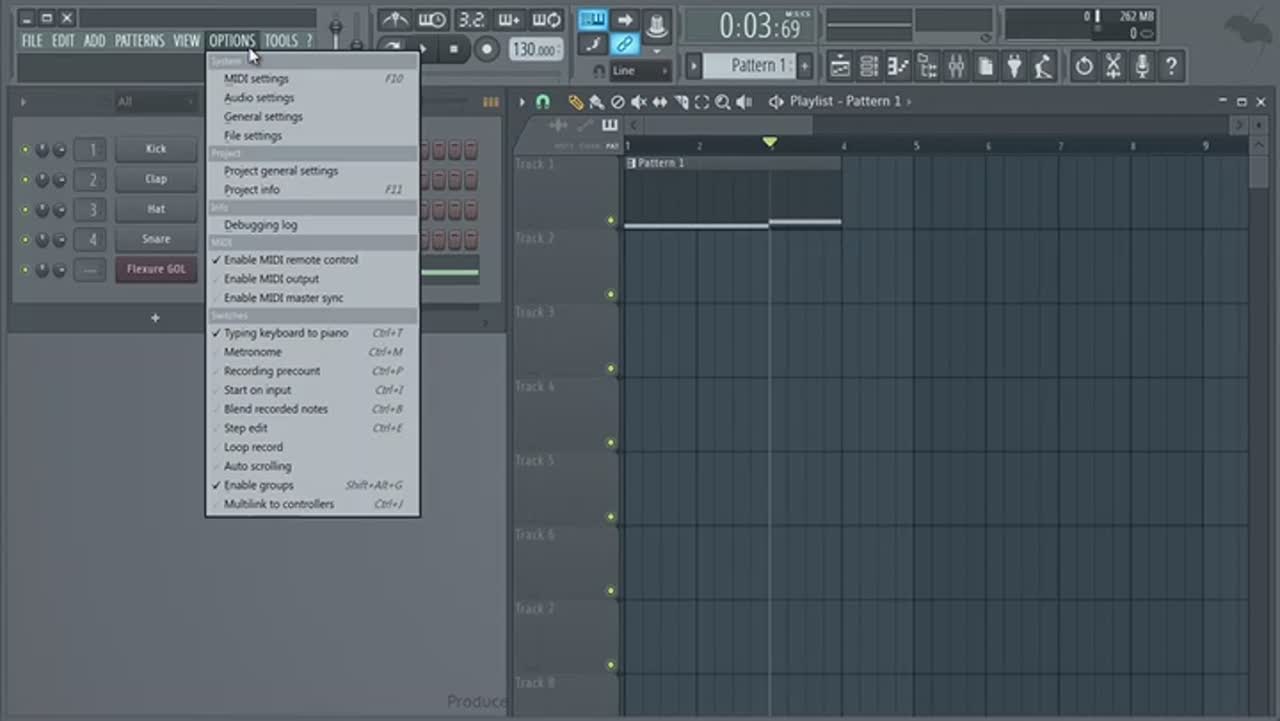Toggle the Playlist magnet snap icon
Image resolution: width=1280 pixels, height=721 pixels.
point(543,102)
